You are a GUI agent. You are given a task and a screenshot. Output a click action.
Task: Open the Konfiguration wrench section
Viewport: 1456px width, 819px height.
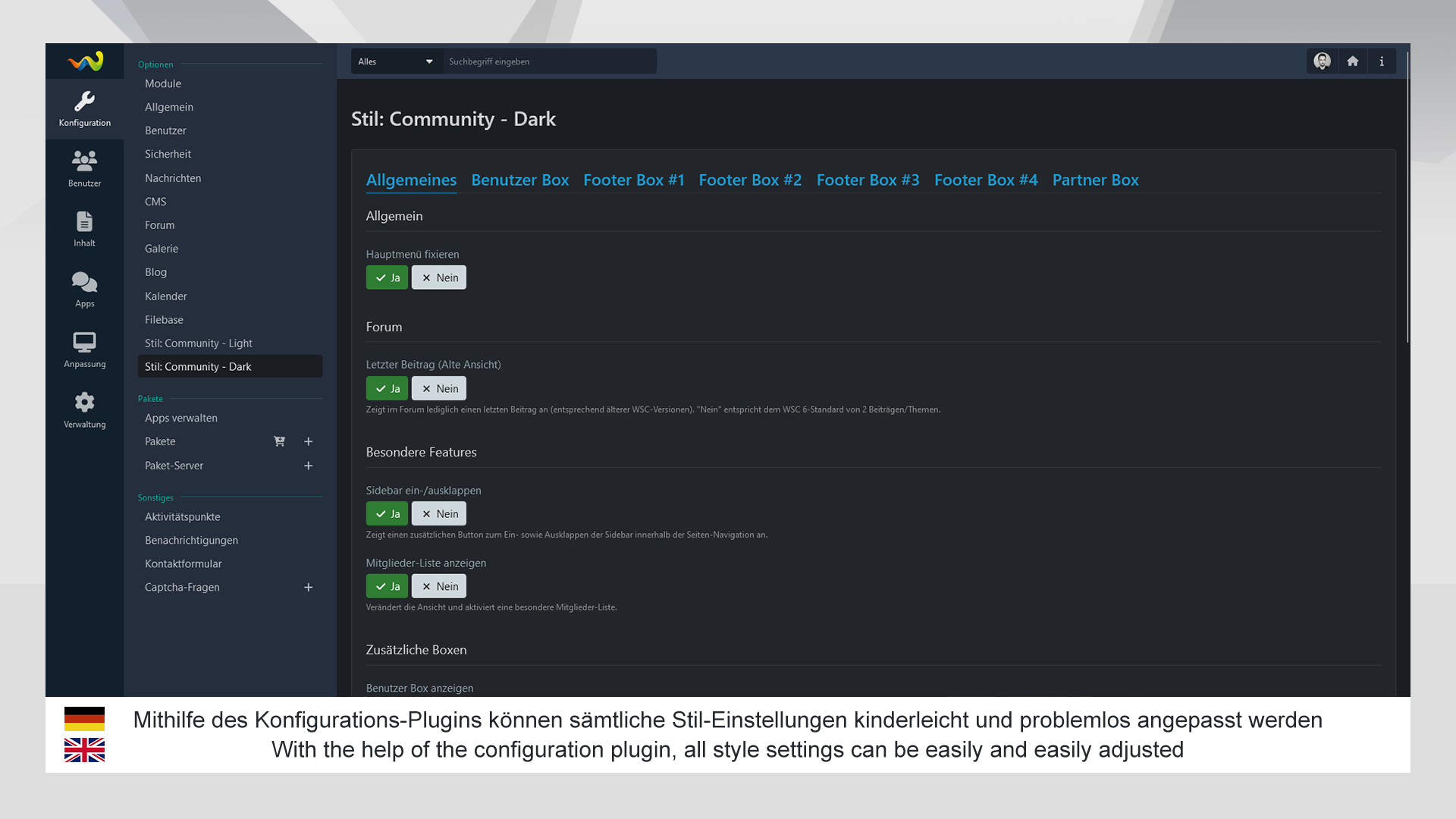click(84, 108)
